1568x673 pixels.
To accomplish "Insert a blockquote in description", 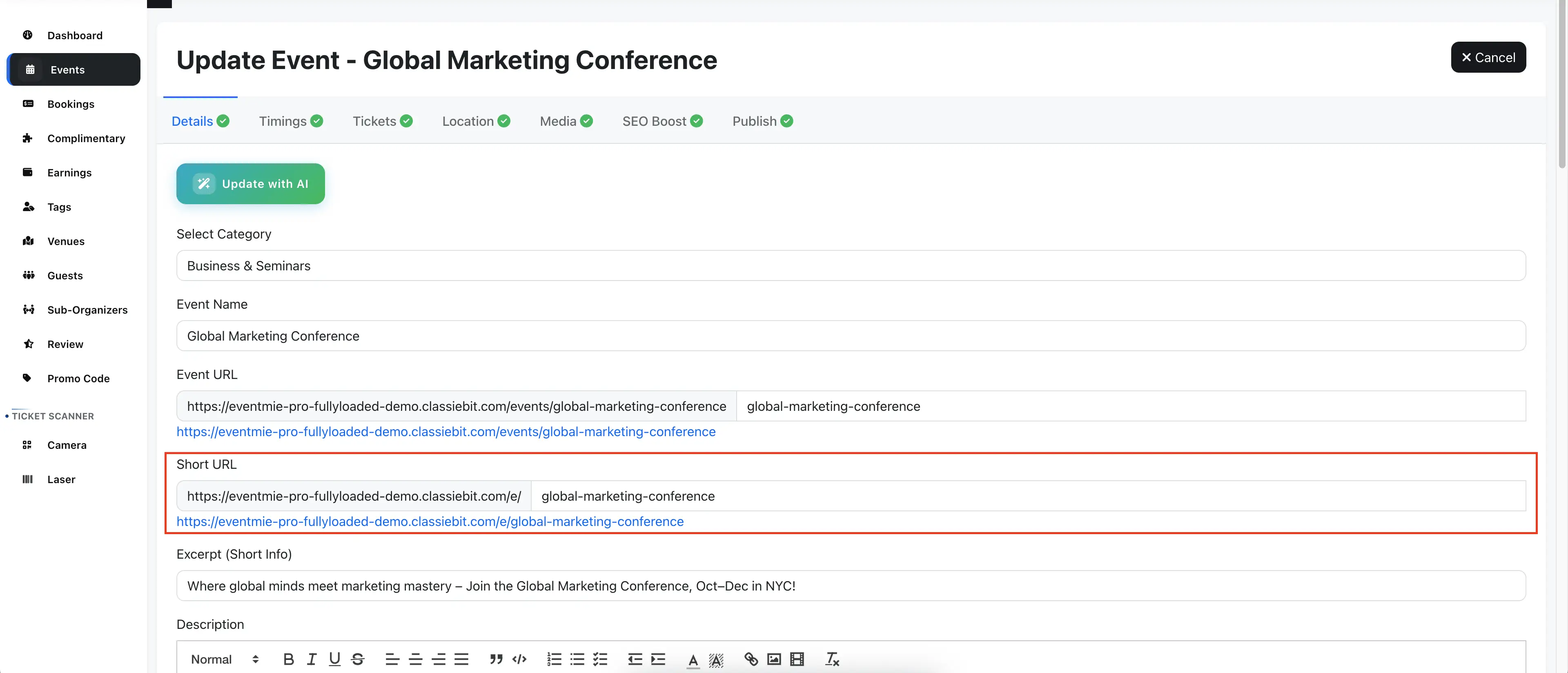I will tap(496, 659).
